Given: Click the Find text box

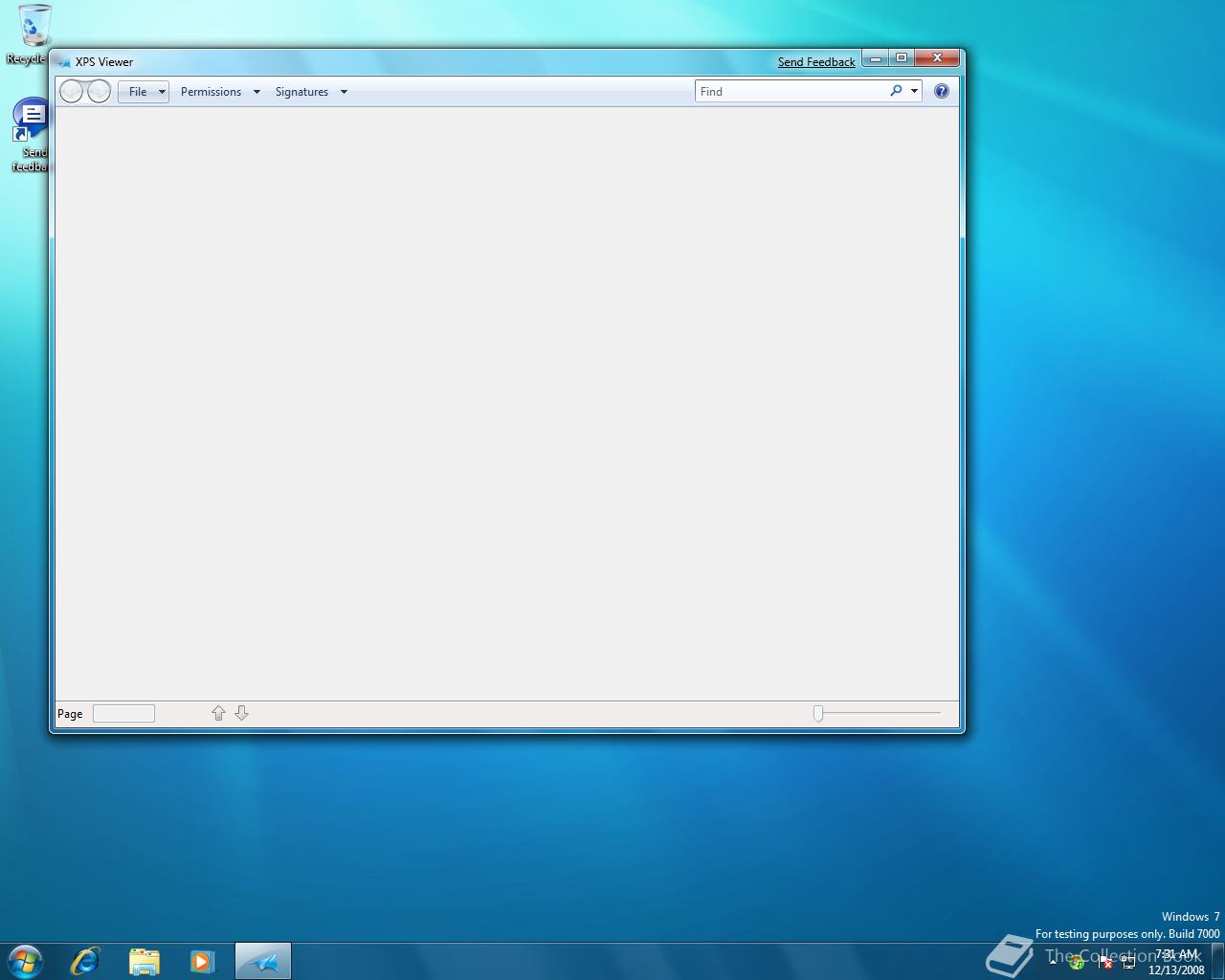Looking at the screenshot, I should (x=791, y=92).
